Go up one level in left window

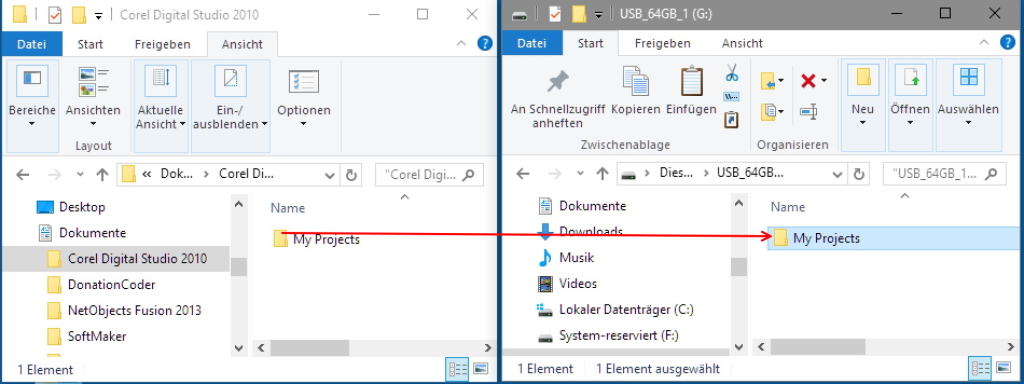[102, 174]
